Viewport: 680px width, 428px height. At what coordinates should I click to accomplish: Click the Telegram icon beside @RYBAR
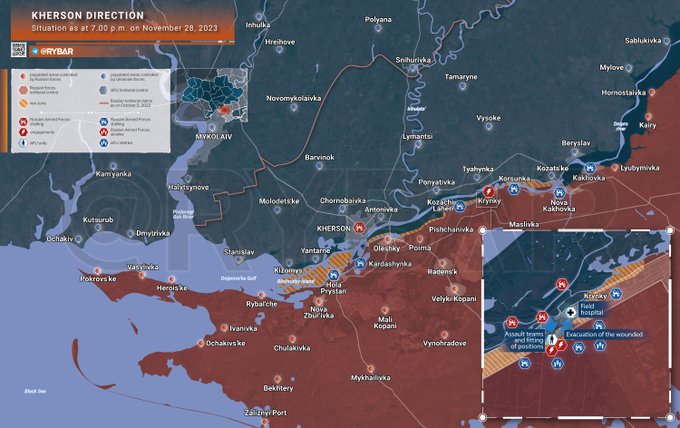pyautogui.click(x=36, y=52)
